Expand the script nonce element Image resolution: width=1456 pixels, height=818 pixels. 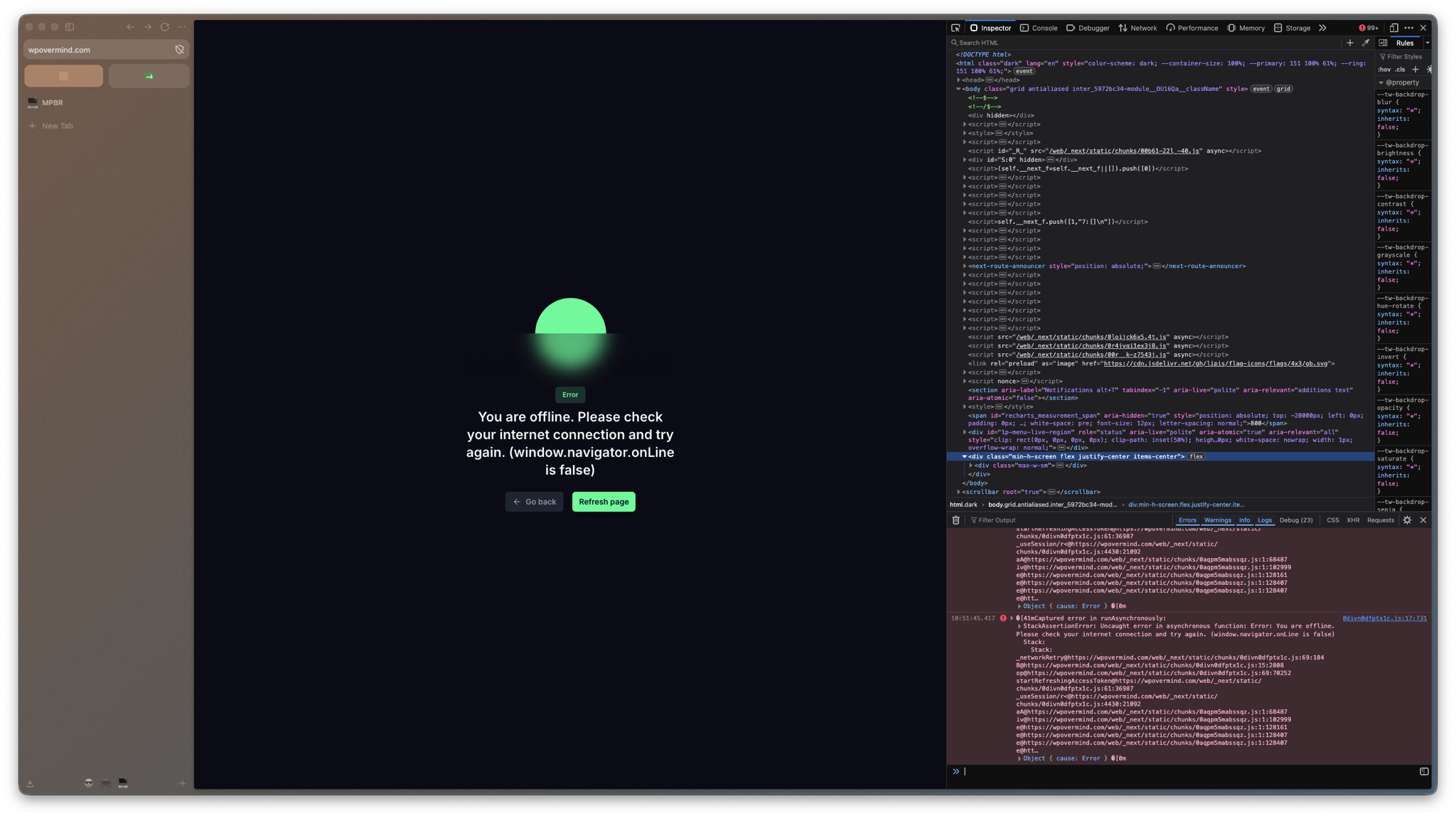pyautogui.click(x=965, y=382)
